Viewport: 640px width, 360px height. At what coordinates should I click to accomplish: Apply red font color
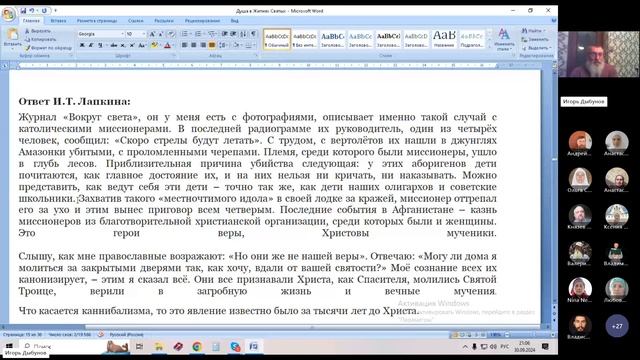pos(167,45)
